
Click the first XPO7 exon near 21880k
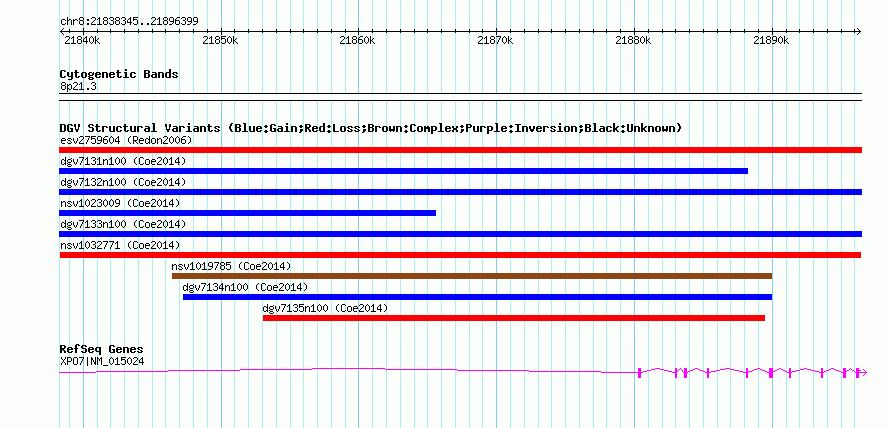click(x=639, y=372)
